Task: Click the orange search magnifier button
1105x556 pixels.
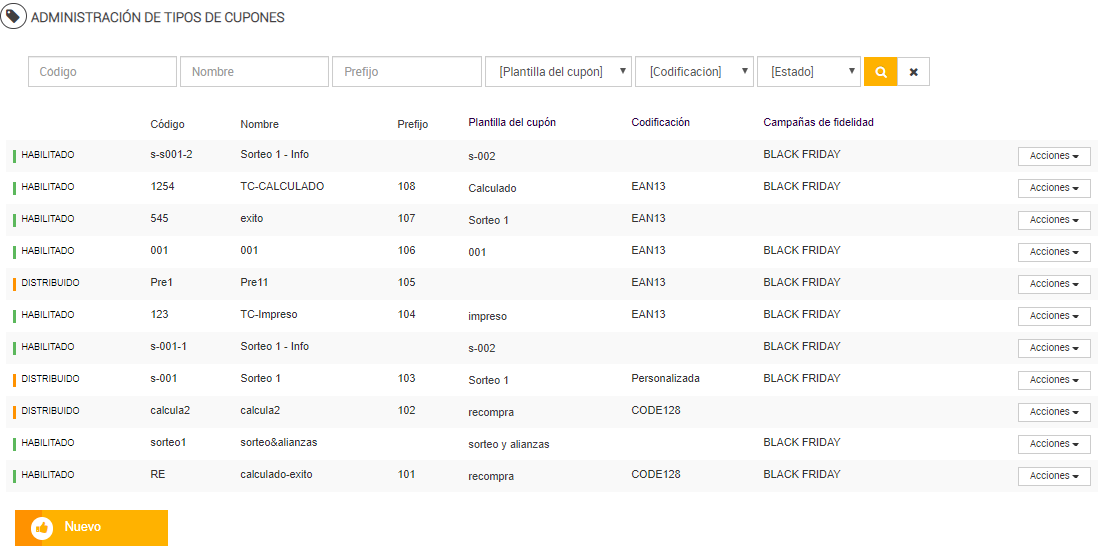Action: (x=881, y=72)
